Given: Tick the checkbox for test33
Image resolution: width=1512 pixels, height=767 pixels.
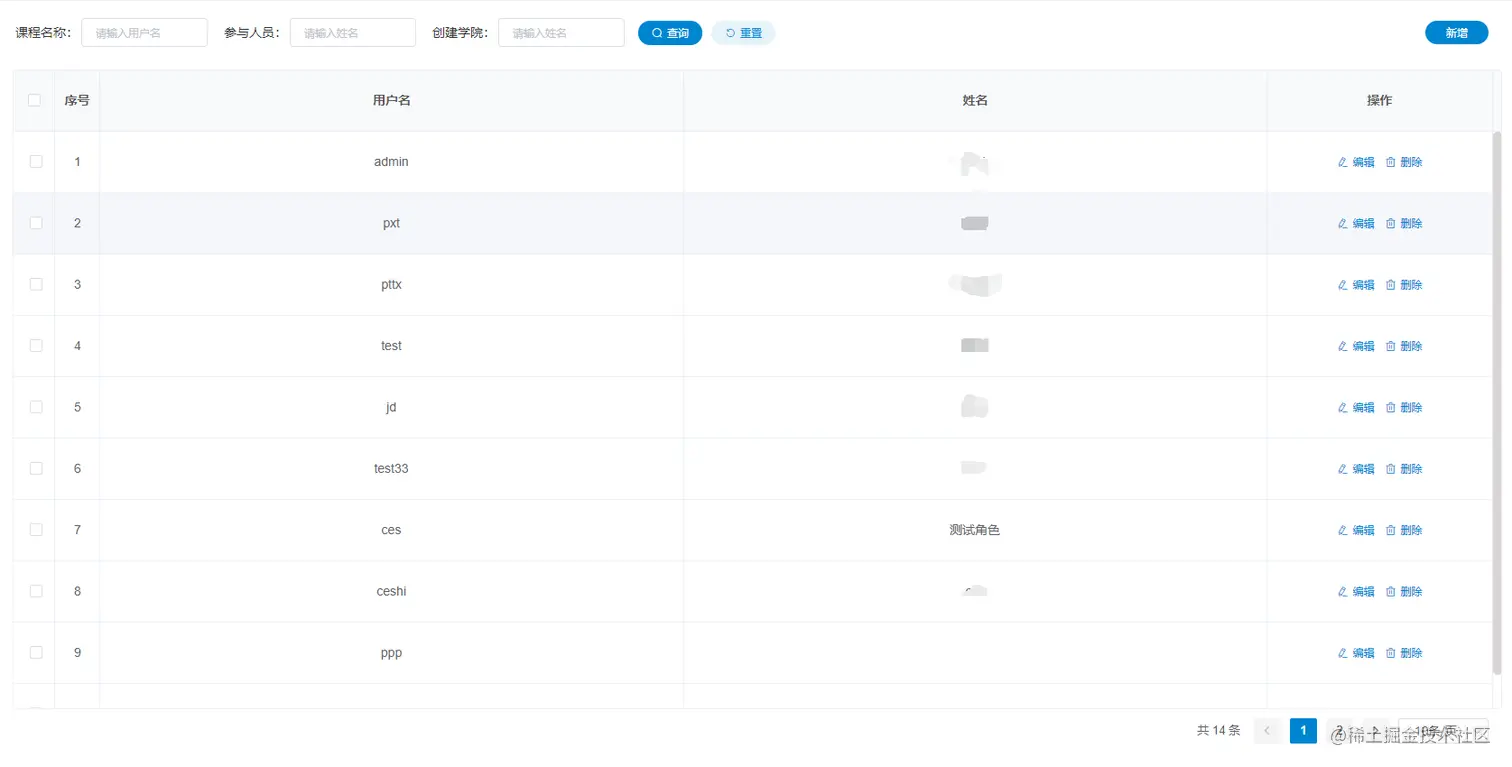Looking at the screenshot, I should click(x=36, y=468).
